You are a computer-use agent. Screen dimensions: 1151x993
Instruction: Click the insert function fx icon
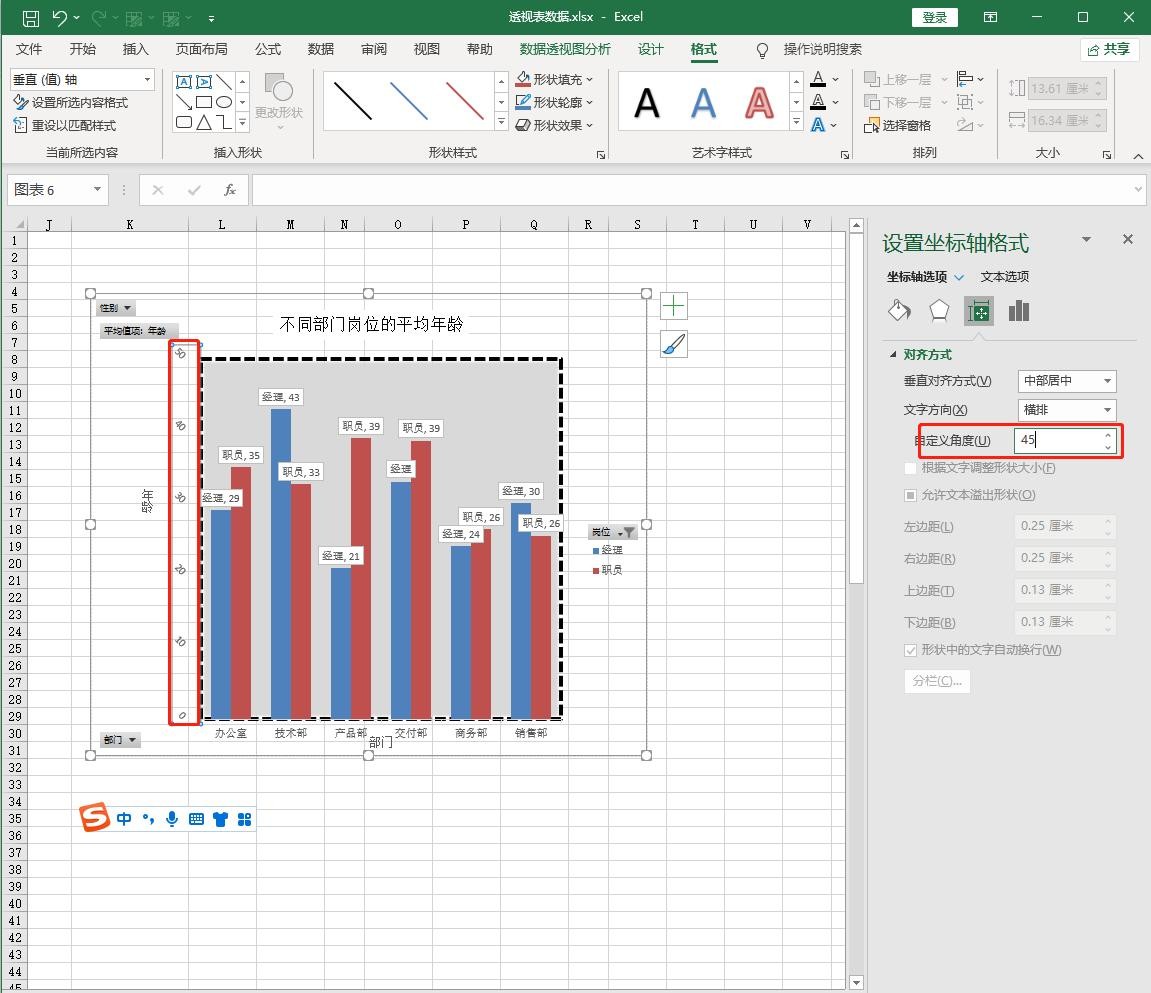[229, 190]
